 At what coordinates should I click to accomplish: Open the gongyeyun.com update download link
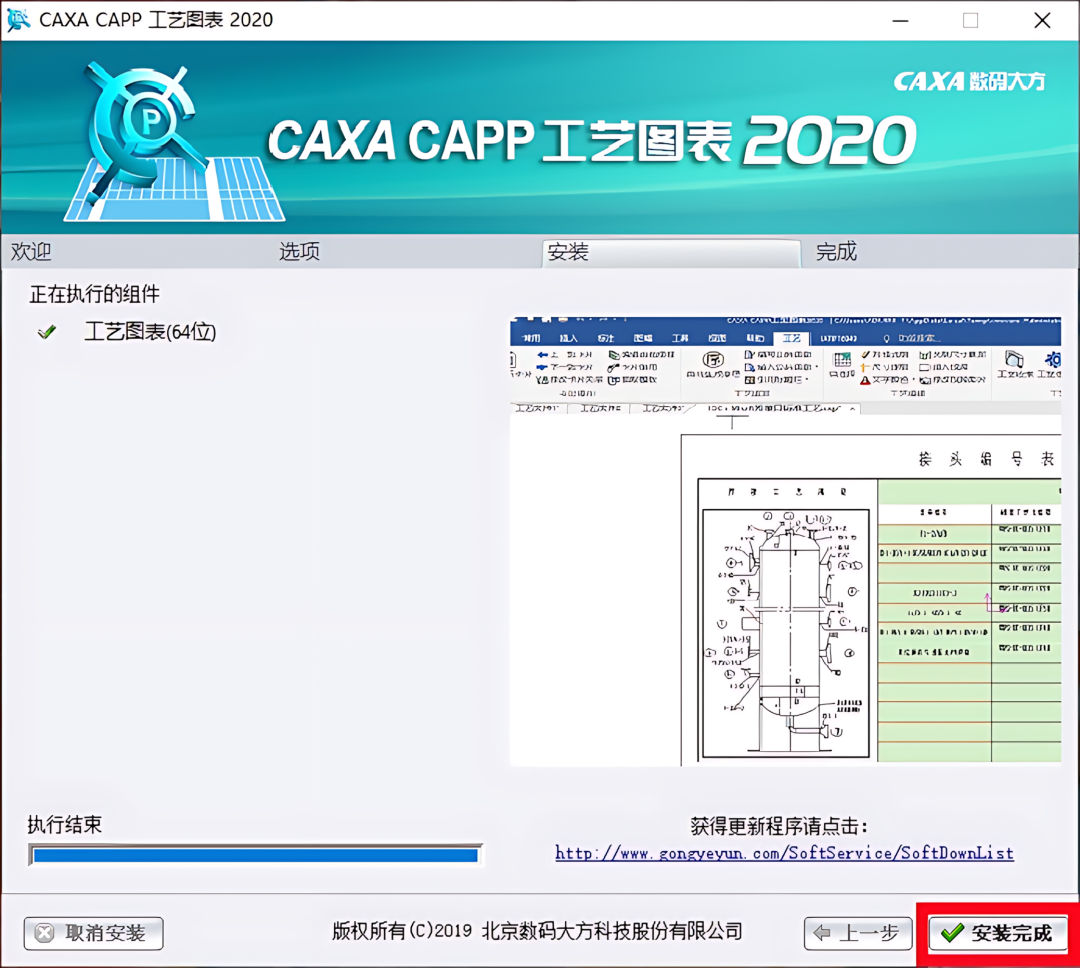785,853
